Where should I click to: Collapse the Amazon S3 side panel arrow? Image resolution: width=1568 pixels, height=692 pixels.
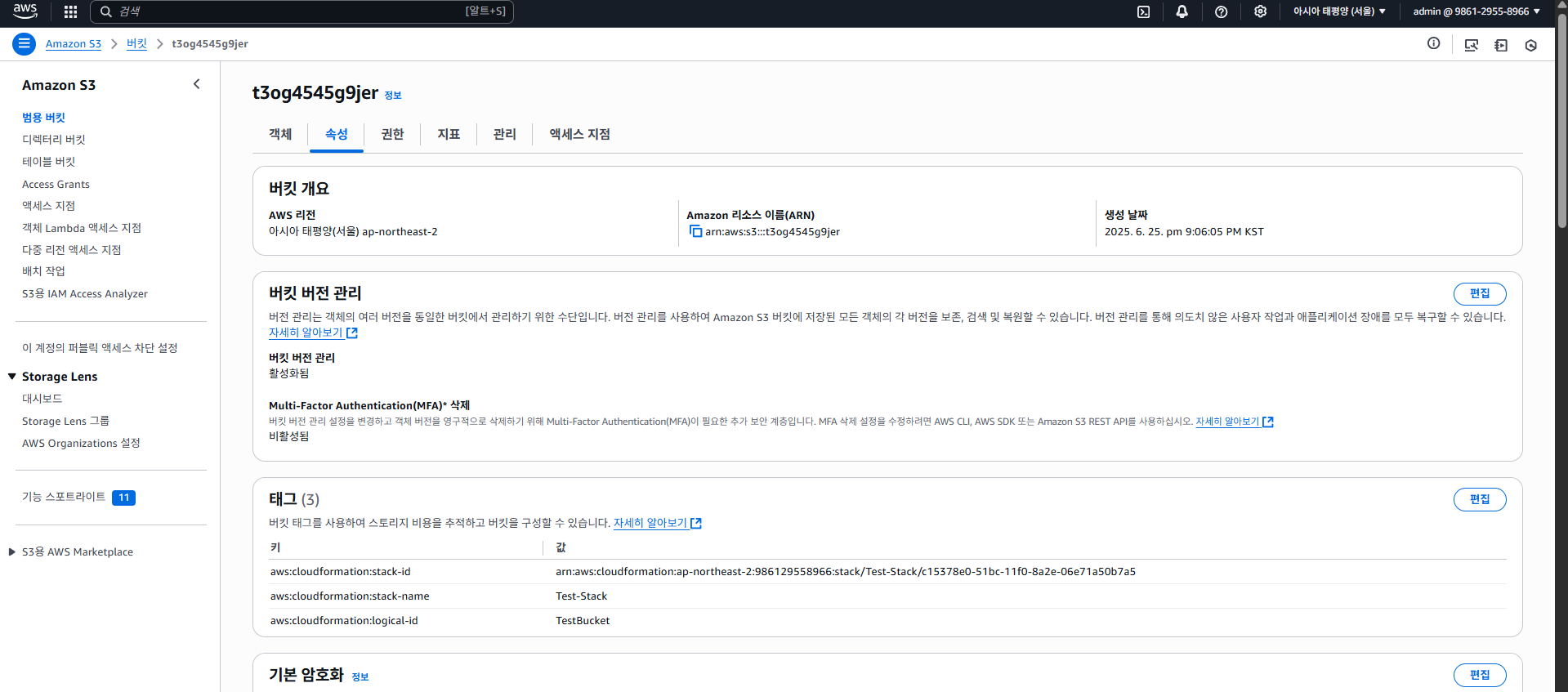pyautogui.click(x=196, y=84)
